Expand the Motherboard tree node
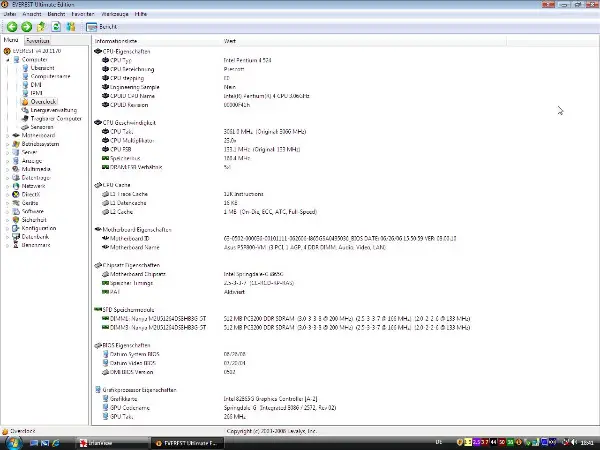This screenshot has height=450, width=600. (x=7, y=135)
